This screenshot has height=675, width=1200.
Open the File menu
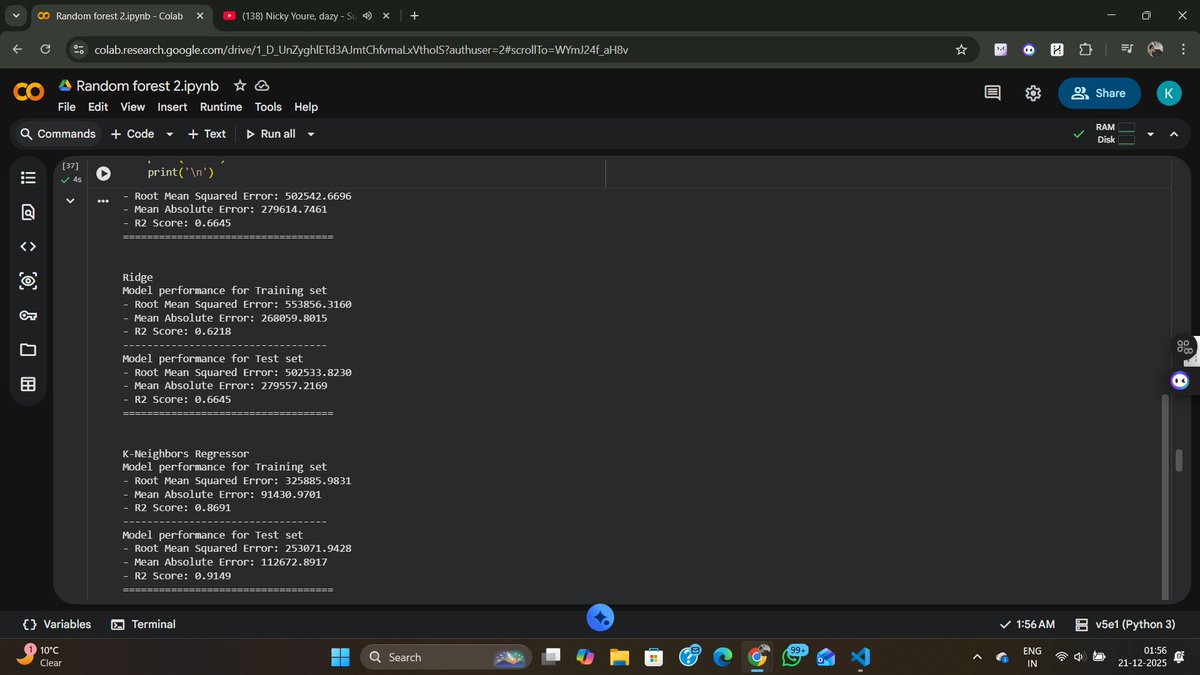coord(67,107)
